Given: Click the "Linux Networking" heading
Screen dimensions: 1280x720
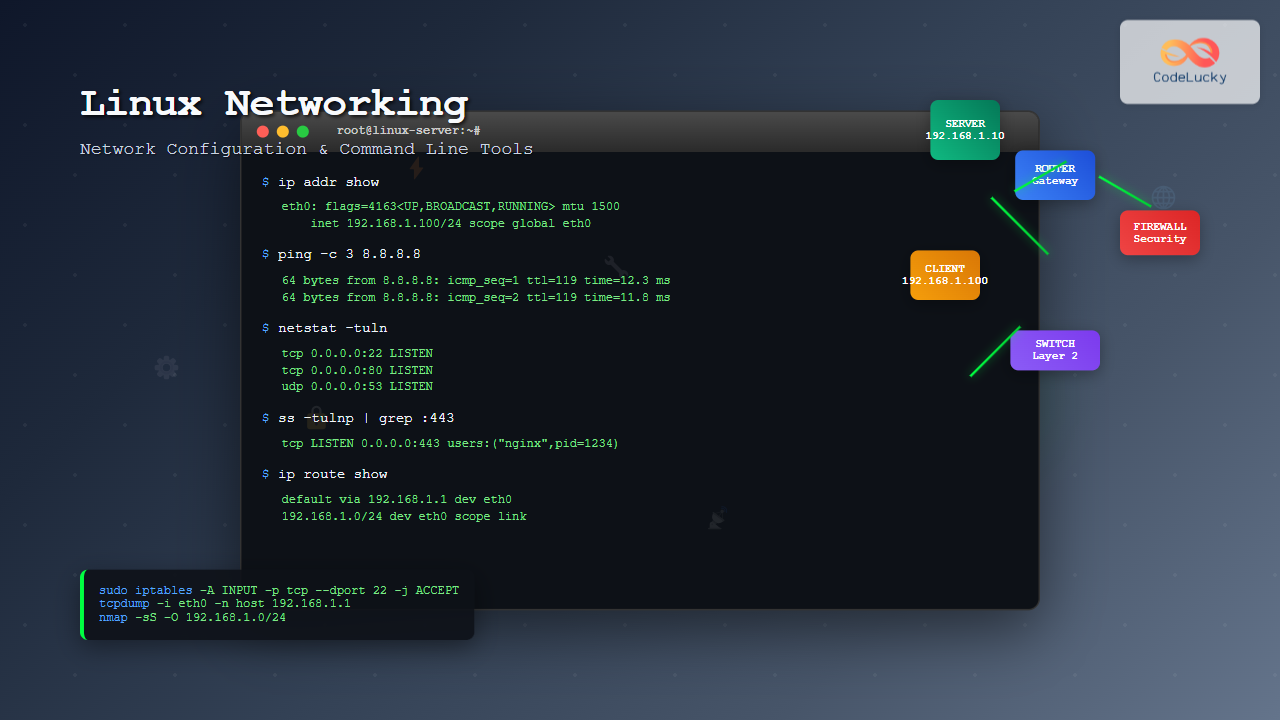Looking at the screenshot, I should pyautogui.click(x=274, y=104).
